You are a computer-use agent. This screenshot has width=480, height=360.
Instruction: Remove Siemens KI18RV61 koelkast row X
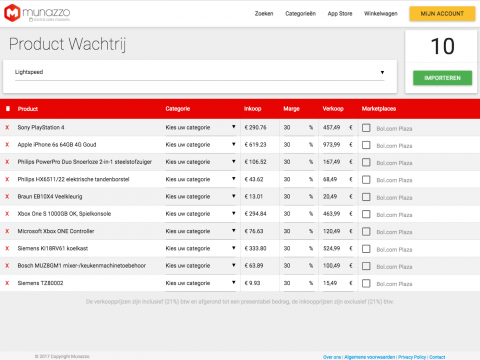pyautogui.click(x=7, y=248)
